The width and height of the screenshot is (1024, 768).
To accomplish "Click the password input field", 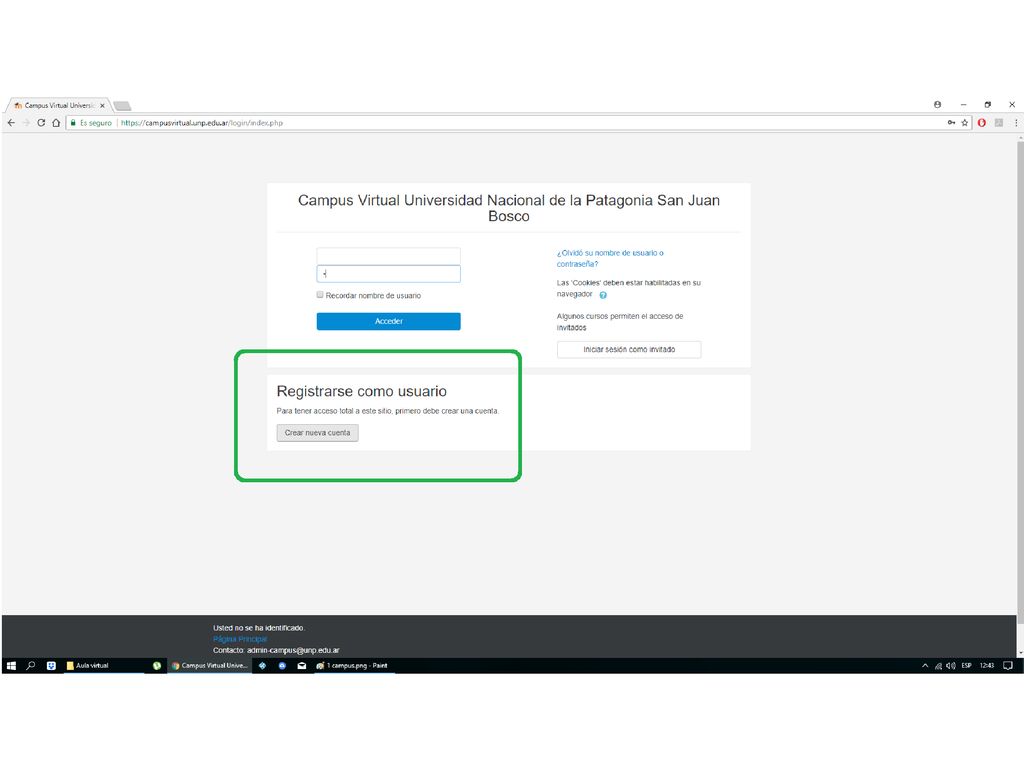I will (x=389, y=274).
